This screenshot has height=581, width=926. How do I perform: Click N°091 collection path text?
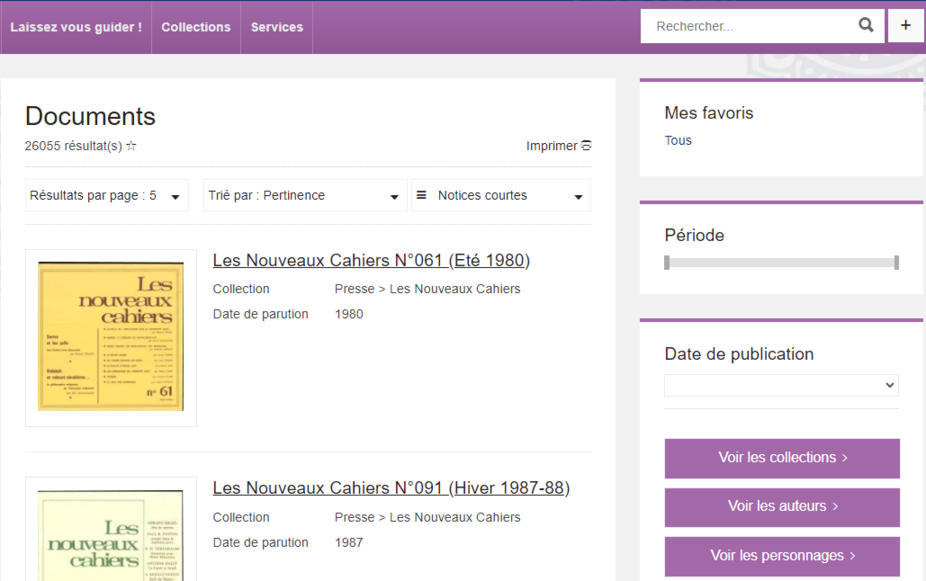click(x=428, y=517)
